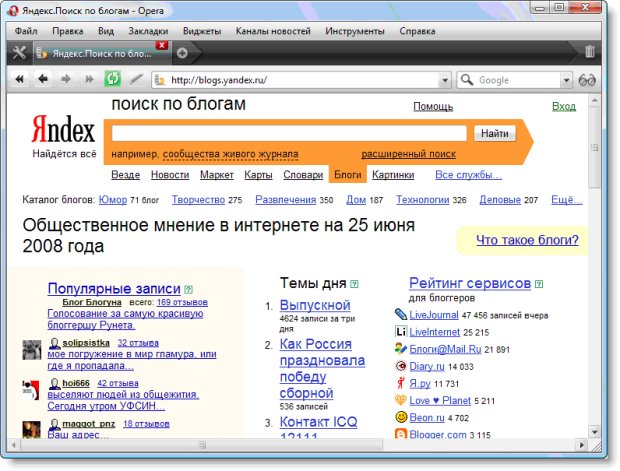Click the Beon.ru smiley icon
This screenshot has width=620, height=471.
pos(401,417)
